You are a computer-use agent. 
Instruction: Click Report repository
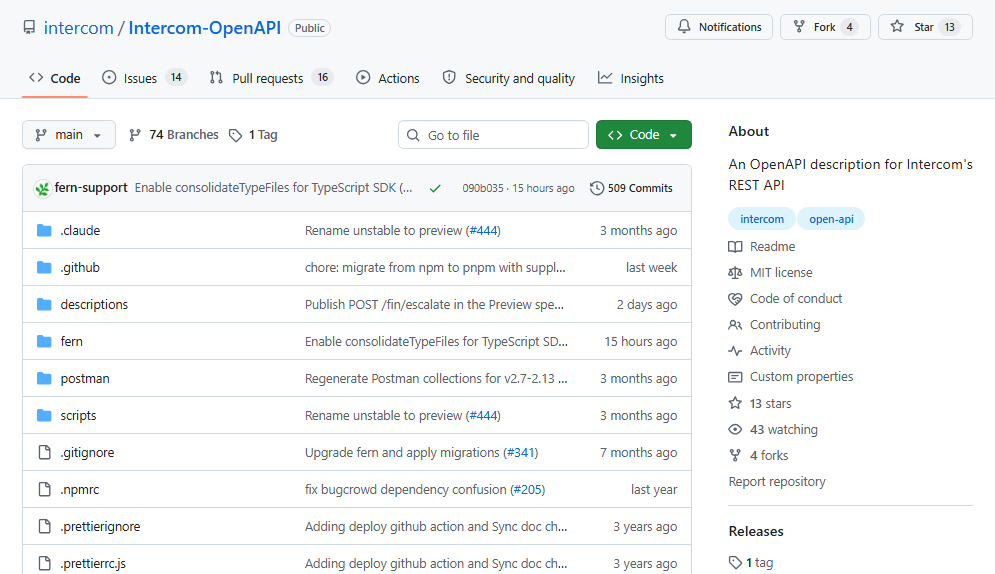click(x=777, y=481)
